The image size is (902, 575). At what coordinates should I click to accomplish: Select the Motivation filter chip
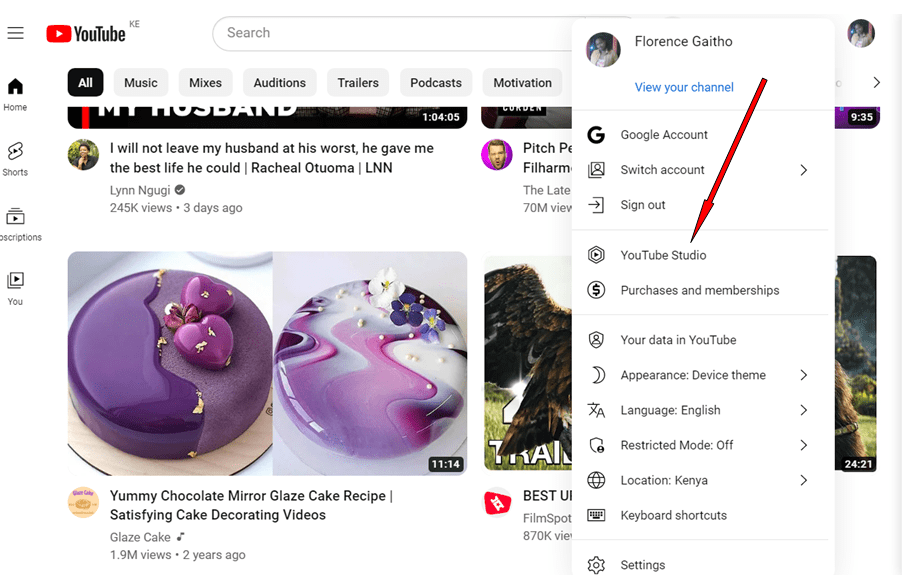[522, 82]
